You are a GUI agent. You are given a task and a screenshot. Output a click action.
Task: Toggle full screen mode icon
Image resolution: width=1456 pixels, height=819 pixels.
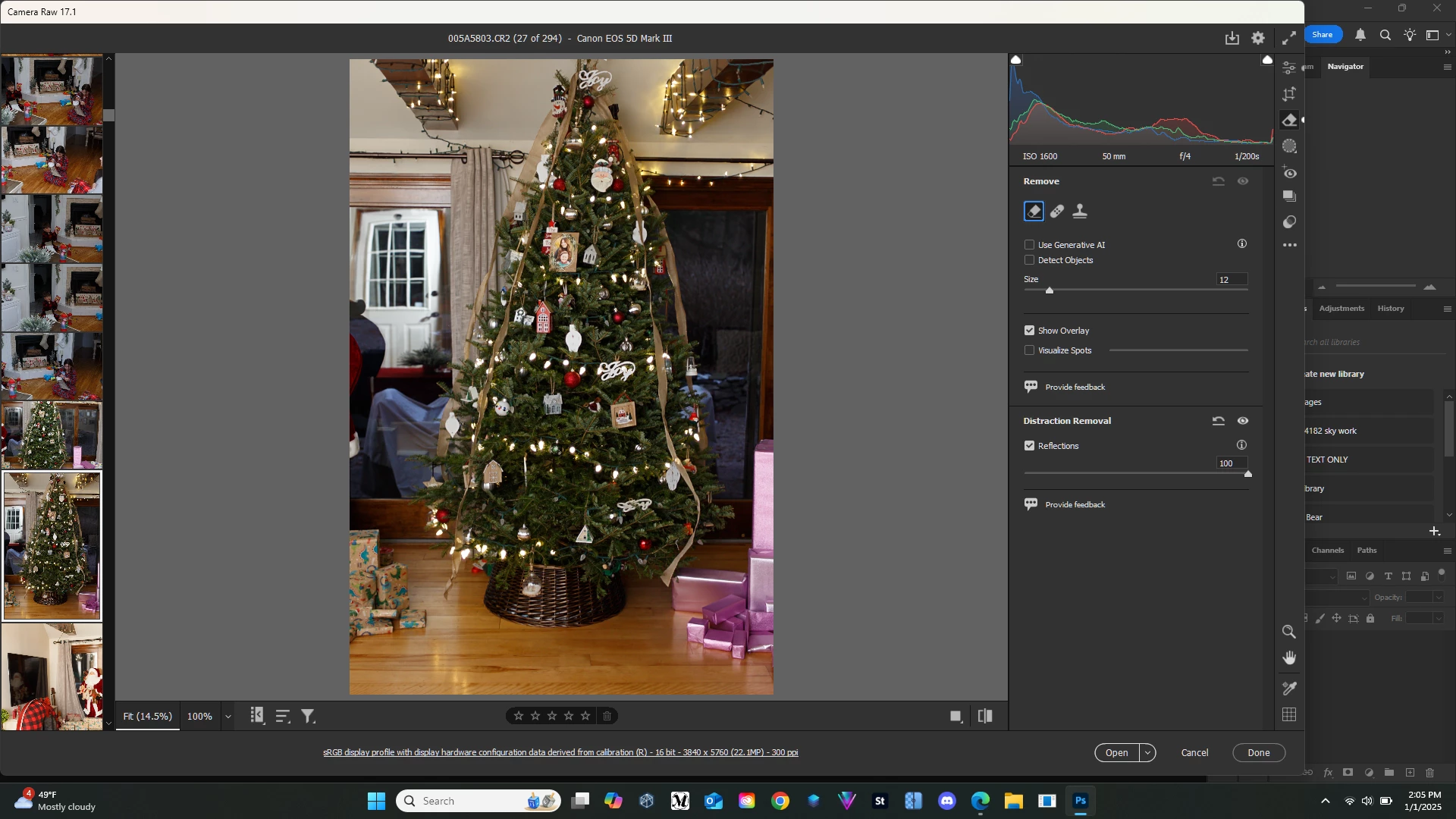(1288, 38)
